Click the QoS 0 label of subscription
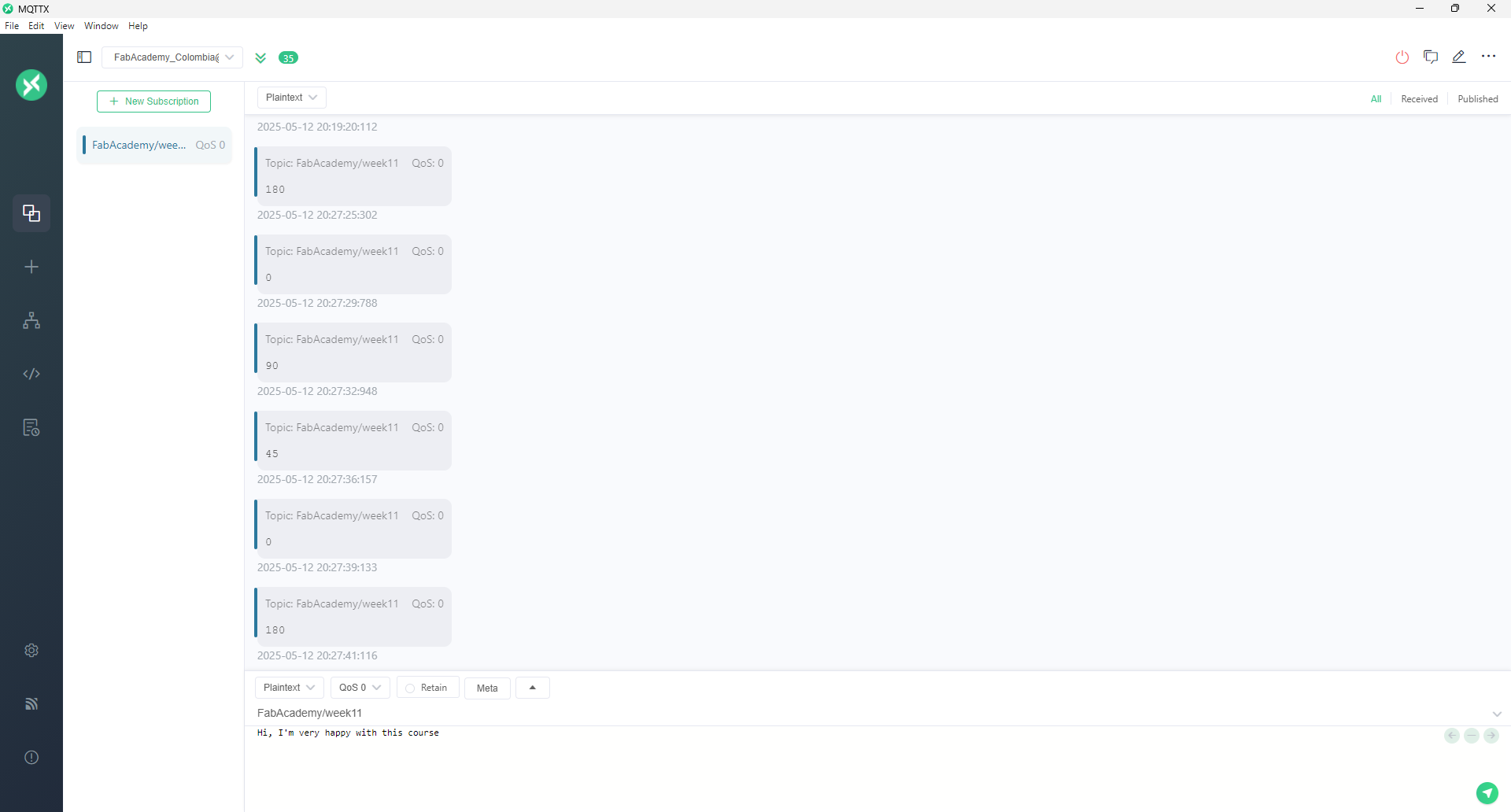Viewport: 1511px width, 812px height. click(210, 146)
